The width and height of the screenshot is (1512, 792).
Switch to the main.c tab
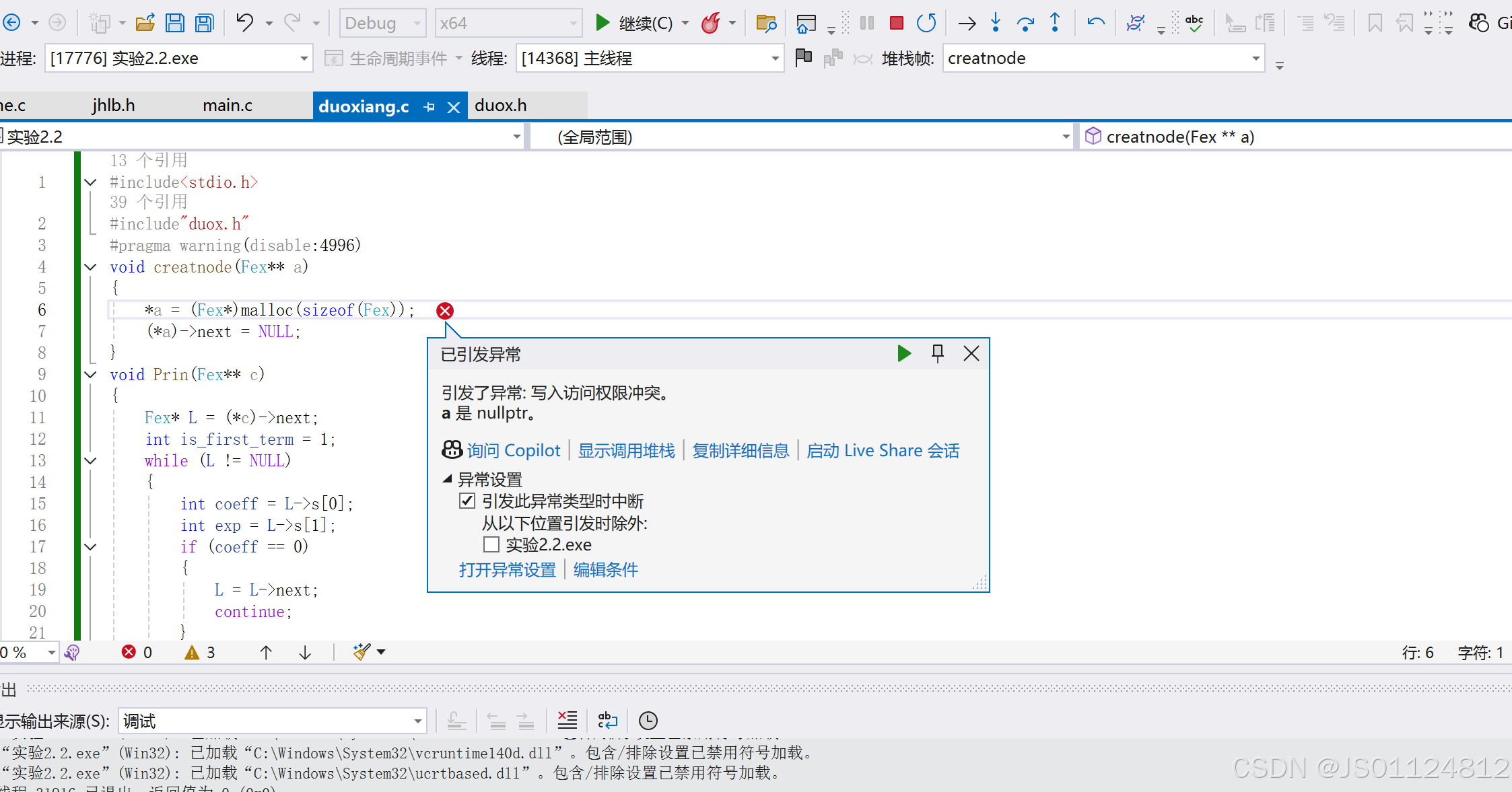(228, 106)
